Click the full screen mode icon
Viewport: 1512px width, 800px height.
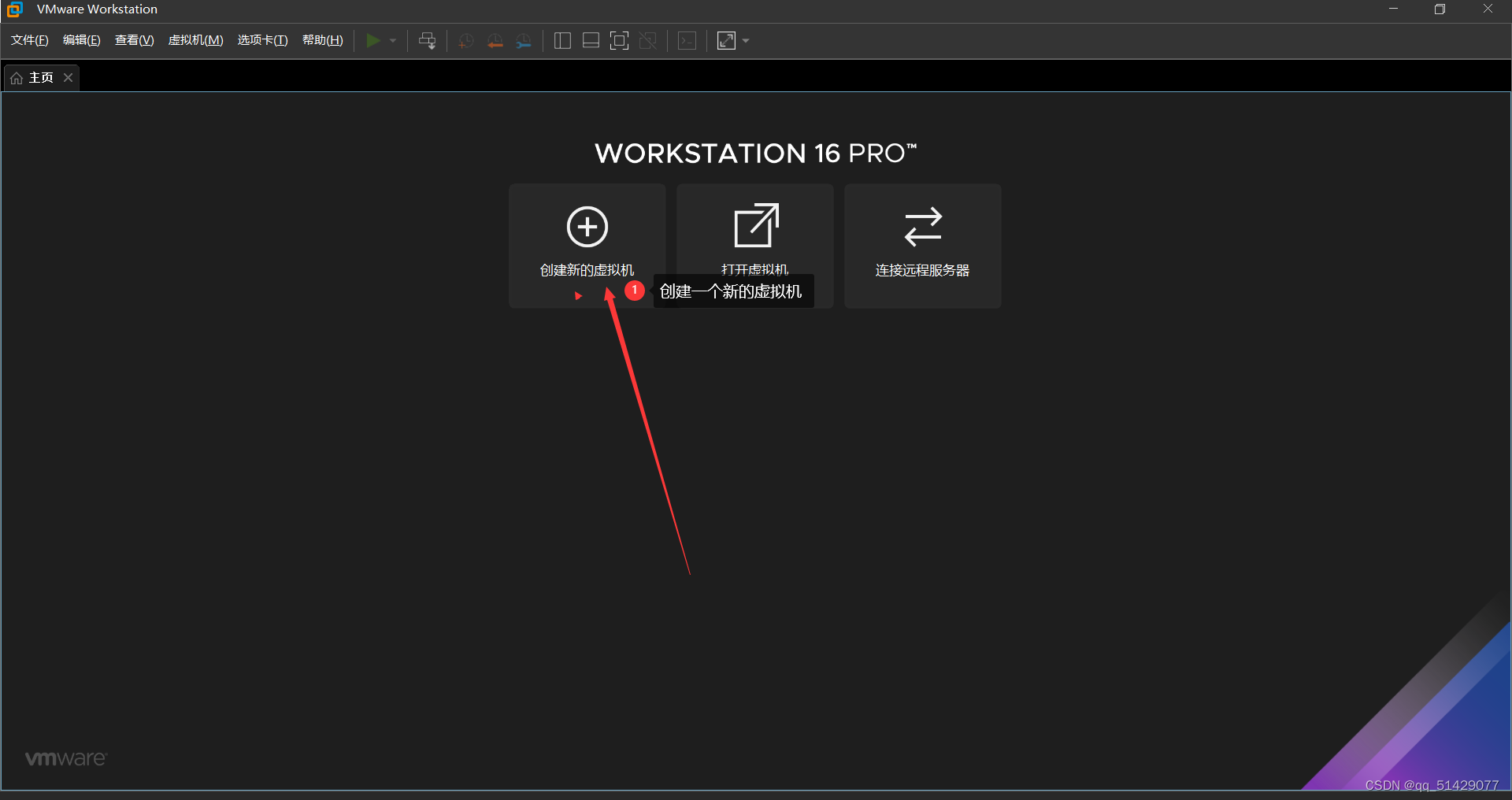click(x=620, y=41)
